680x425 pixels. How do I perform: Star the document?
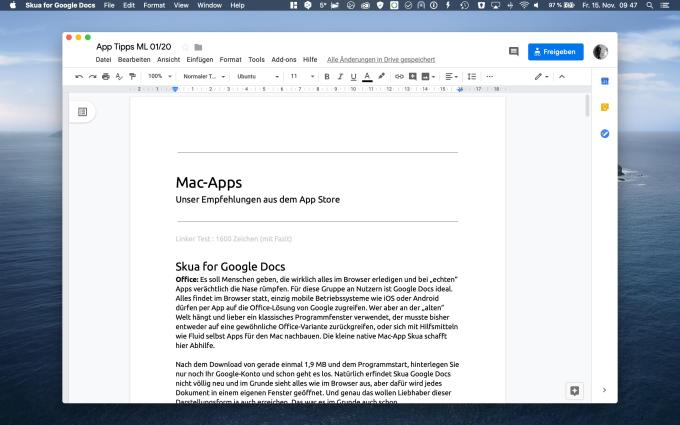pyautogui.click(x=185, y=47)
